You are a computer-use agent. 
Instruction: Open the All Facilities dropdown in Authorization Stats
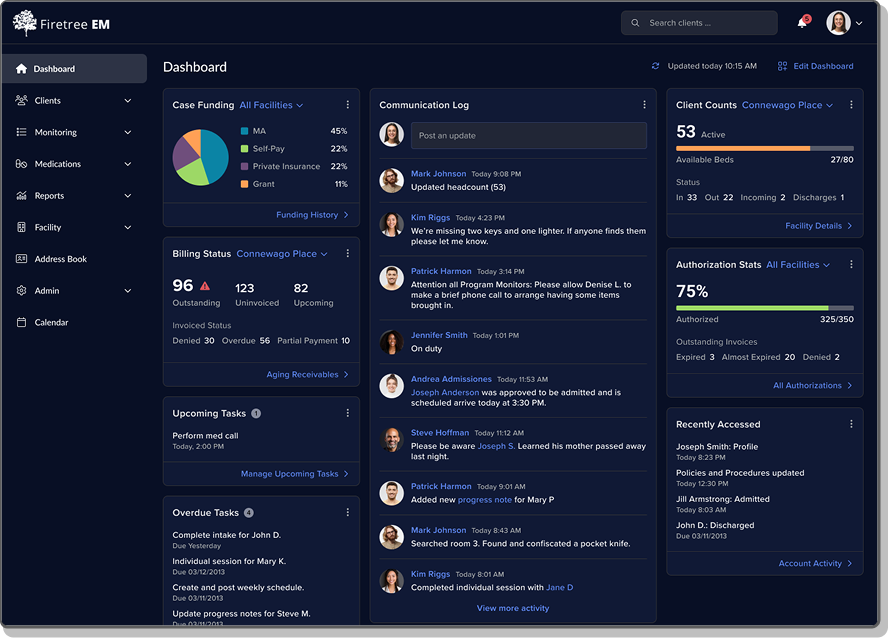click(x=800, y=264)
